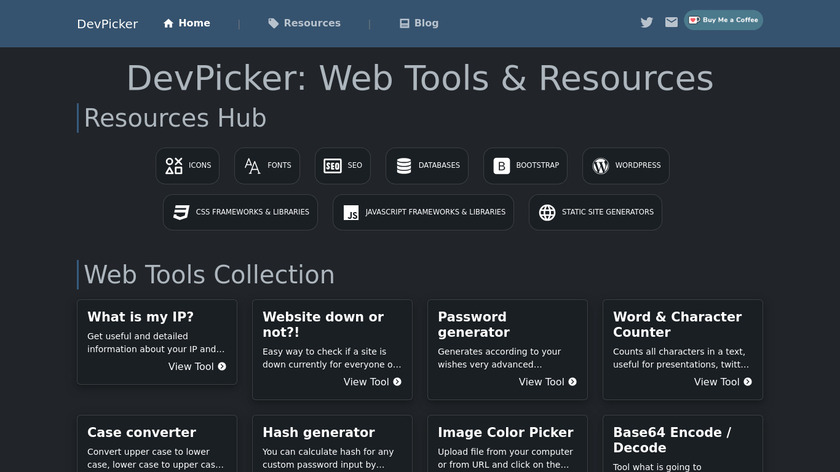Open the Databases resource category
This screenshot has width=840, height=472.
click(427, 166)
